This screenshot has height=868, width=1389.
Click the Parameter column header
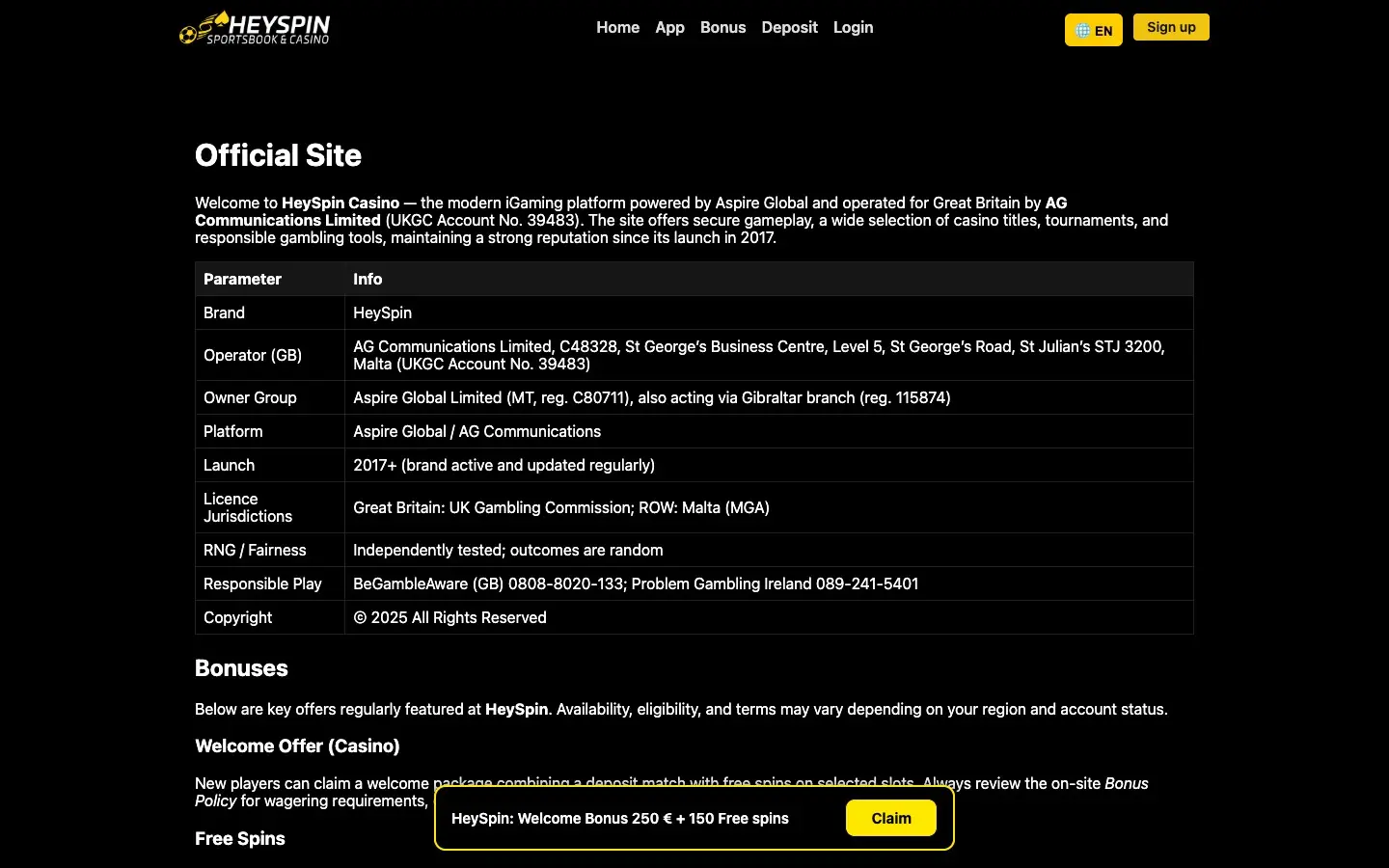click(x=270, y=279)
